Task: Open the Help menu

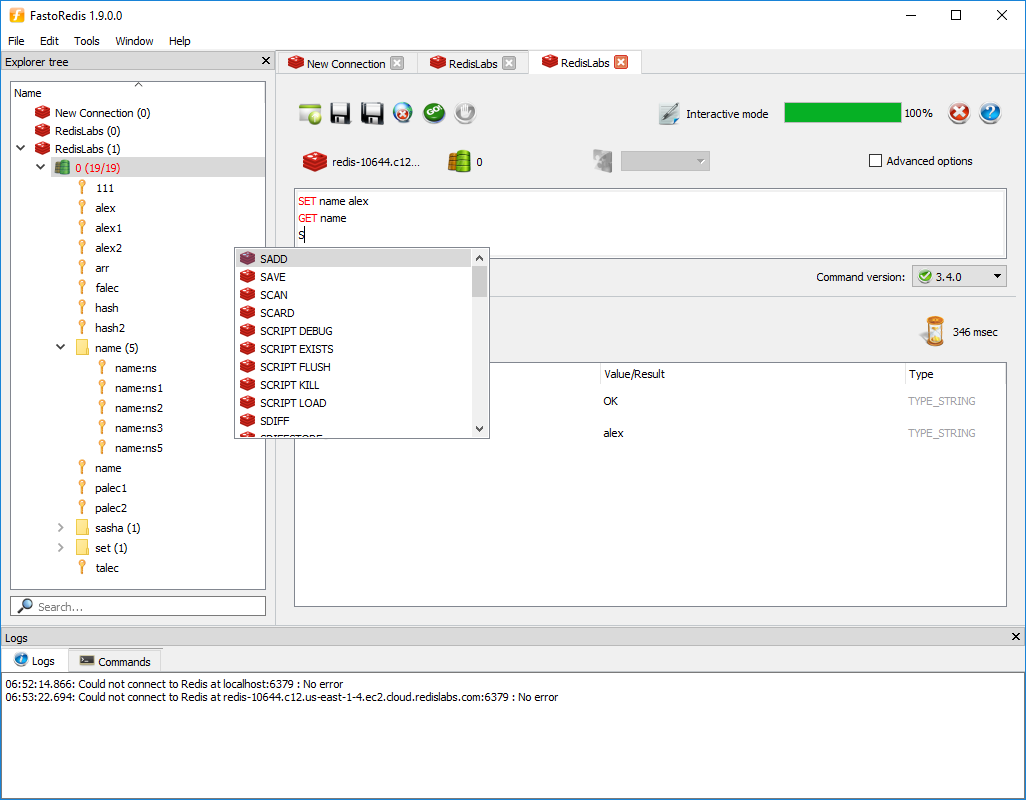Action: point(179,41)
